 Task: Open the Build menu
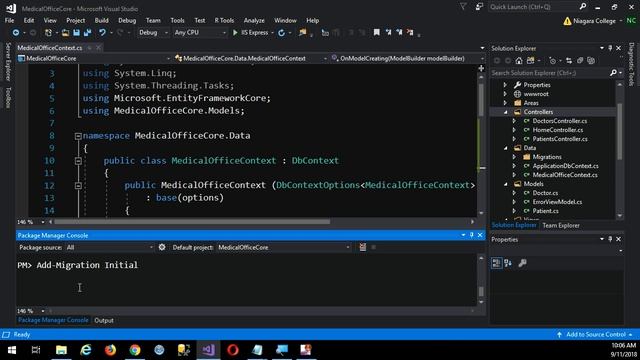click(101, 20)
